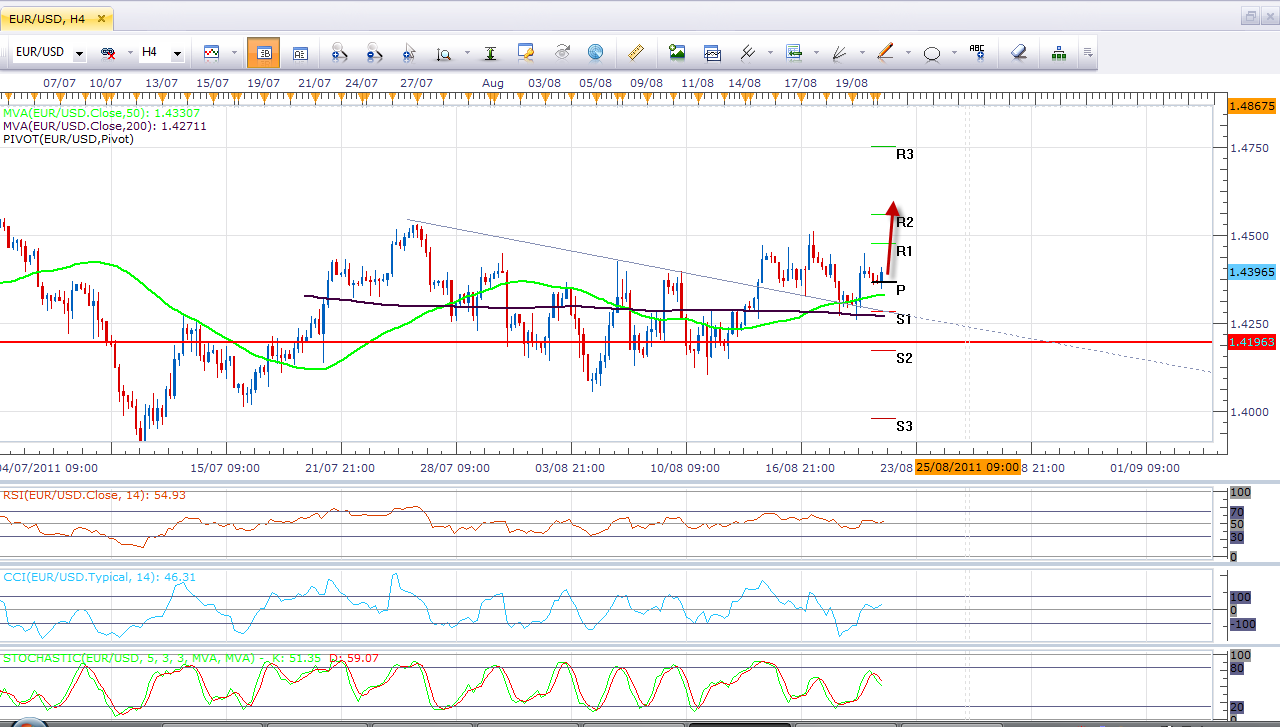Click the restore window icon at top right
Screen dimensions: 1280x727
[1250, 16]
